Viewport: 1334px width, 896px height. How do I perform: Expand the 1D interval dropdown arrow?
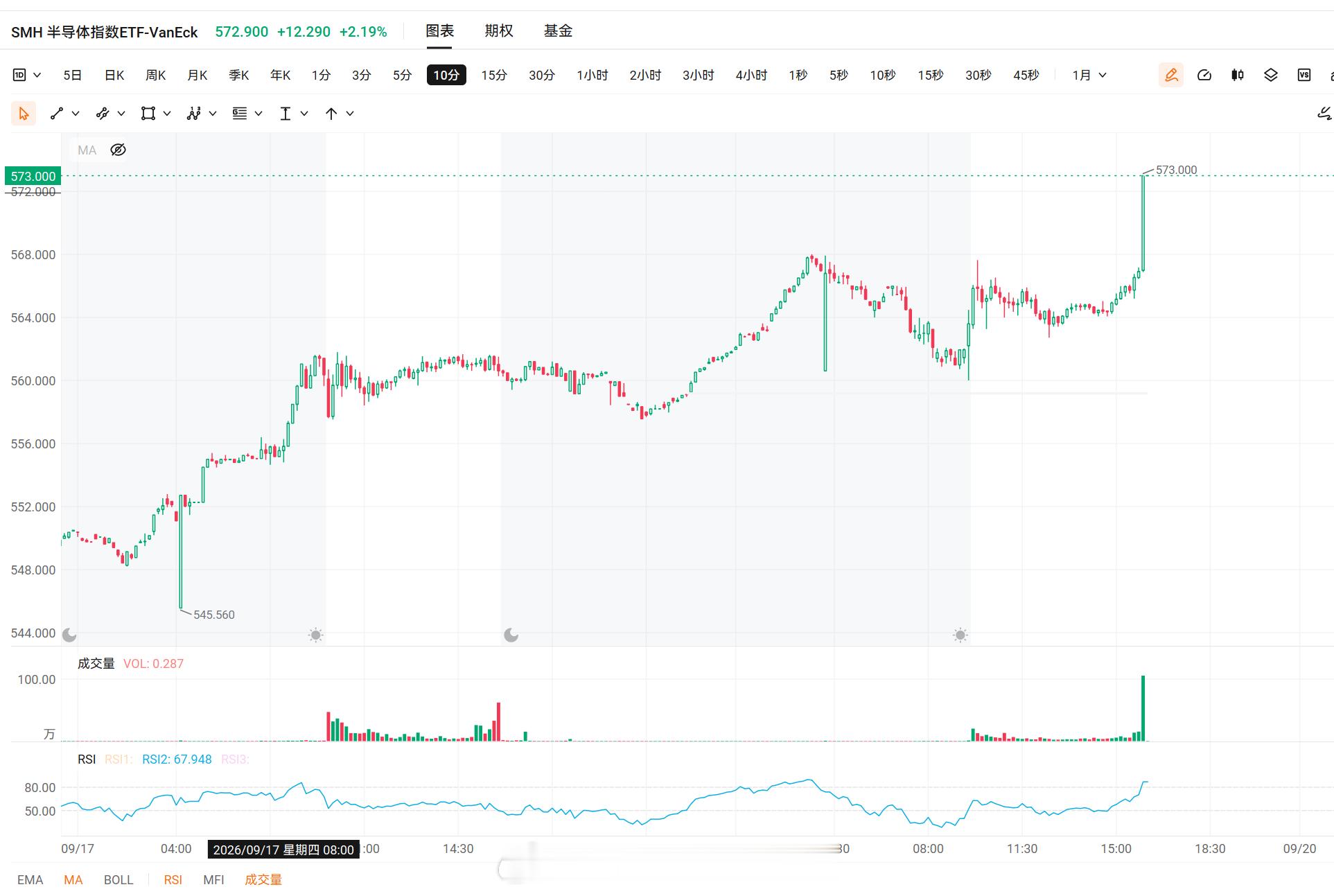pyautogui.click(x=37, y=75)
